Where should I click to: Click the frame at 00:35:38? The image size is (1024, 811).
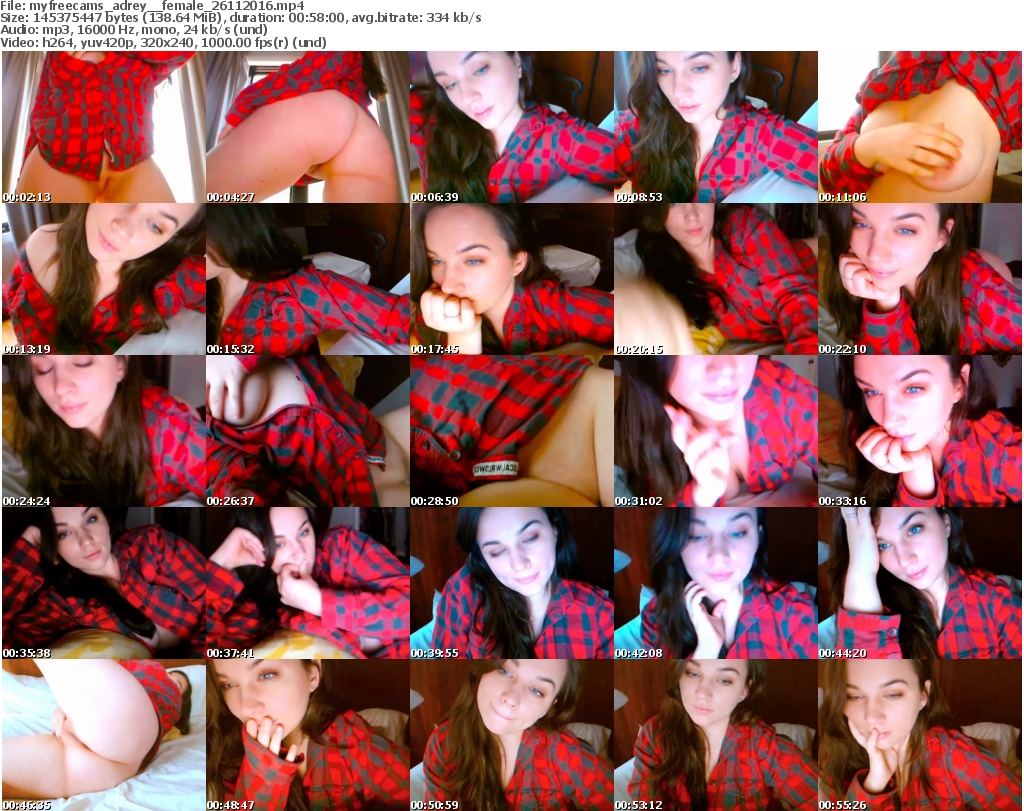(103, 583)
